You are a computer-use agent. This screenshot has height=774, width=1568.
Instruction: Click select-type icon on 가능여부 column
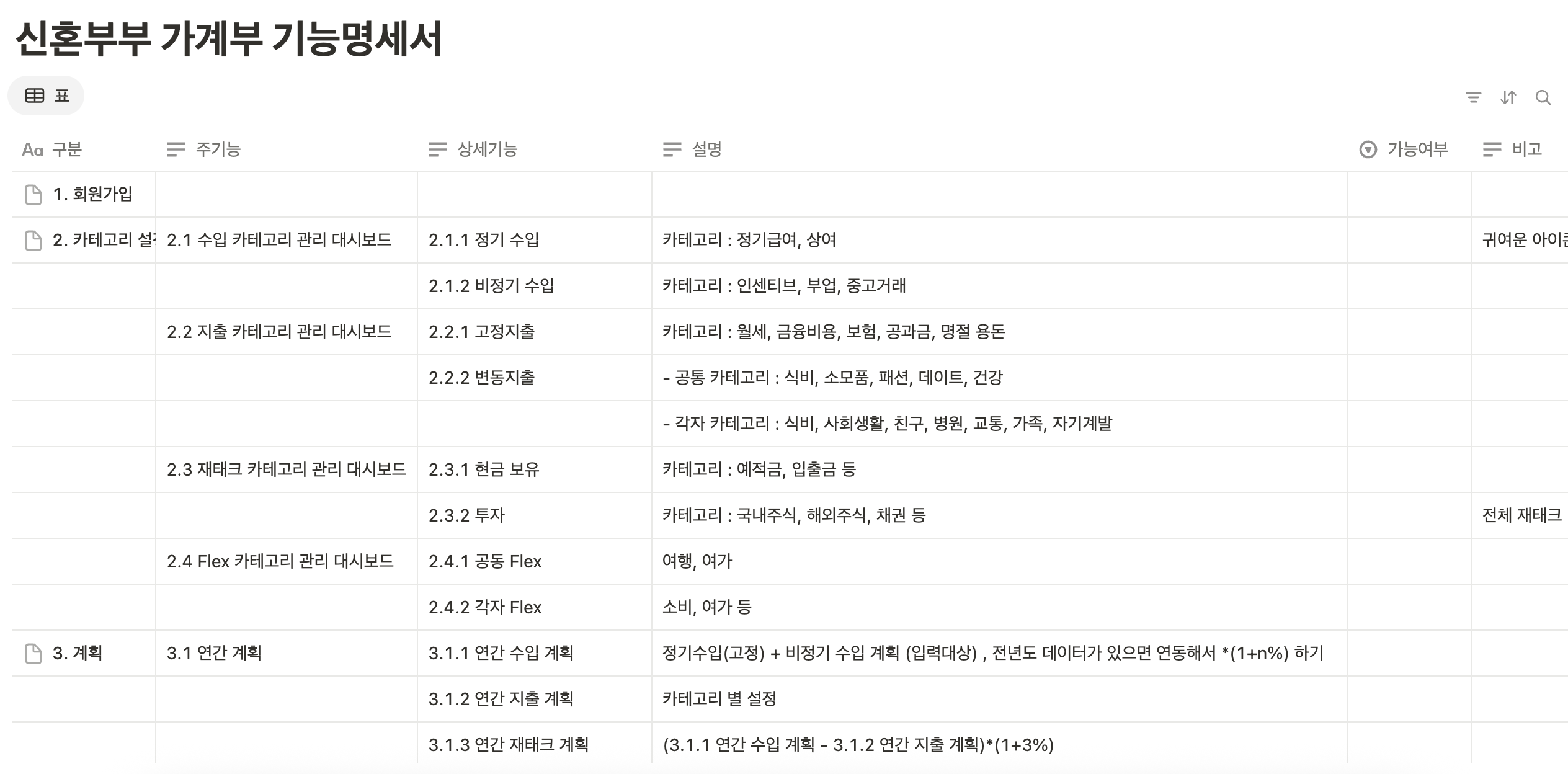[x=1368, y=149]
